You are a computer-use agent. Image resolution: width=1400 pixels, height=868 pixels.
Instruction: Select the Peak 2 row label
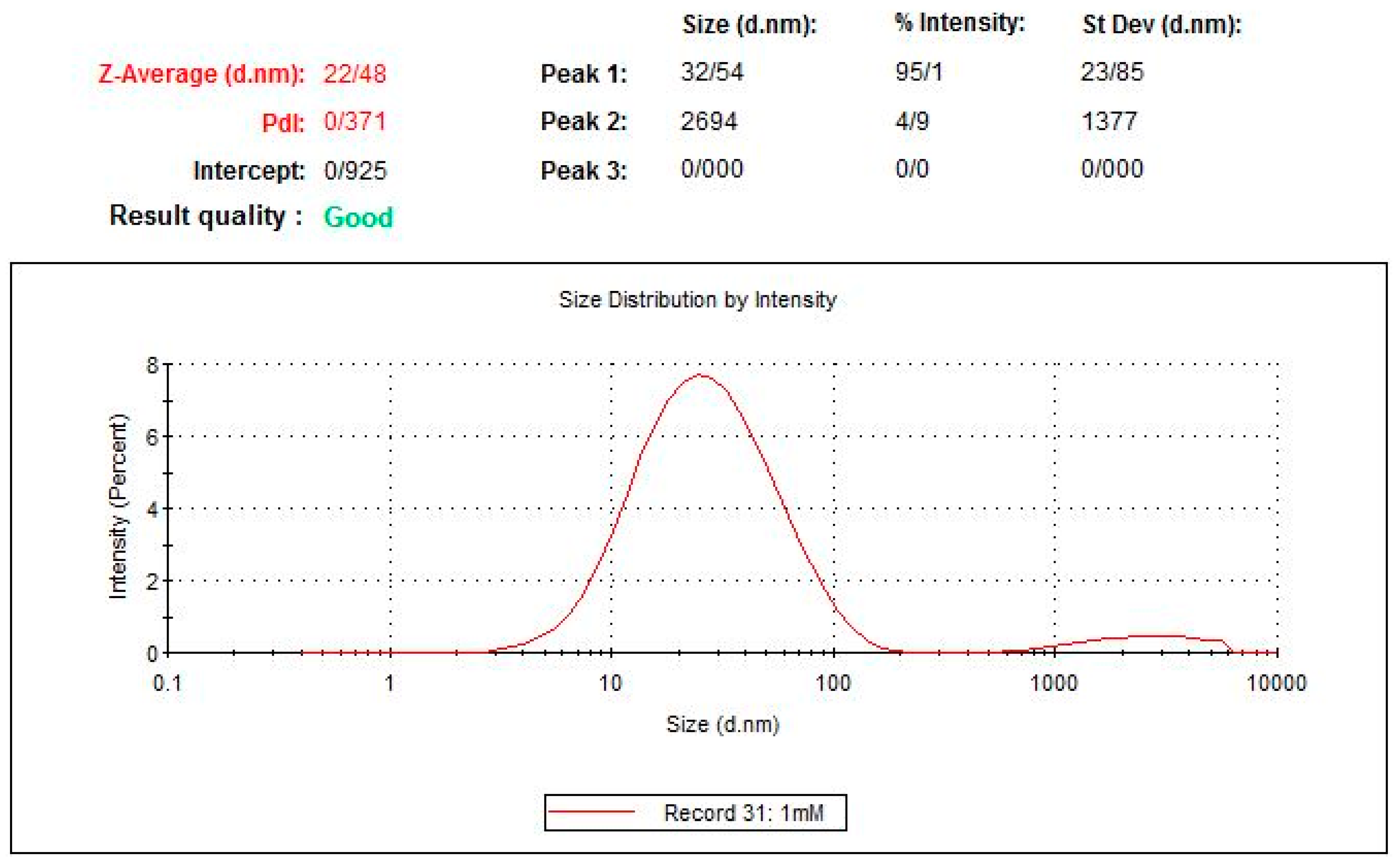[x=583, y=122]
